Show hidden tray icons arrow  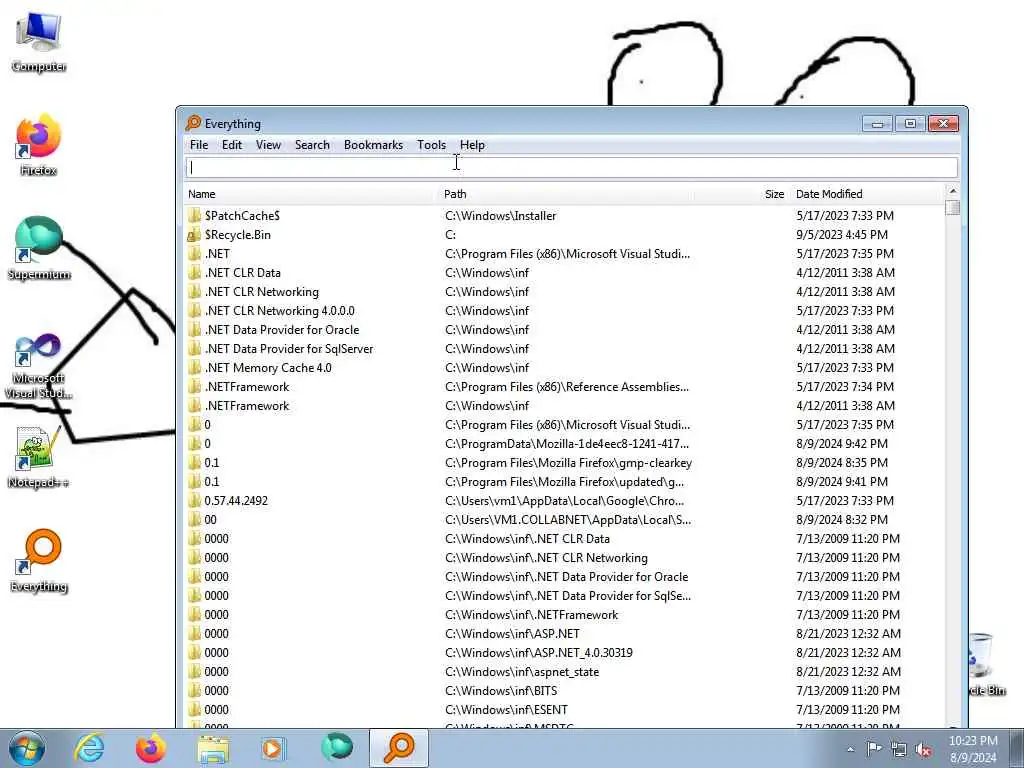pyautogui.click(x=850, y=749)
